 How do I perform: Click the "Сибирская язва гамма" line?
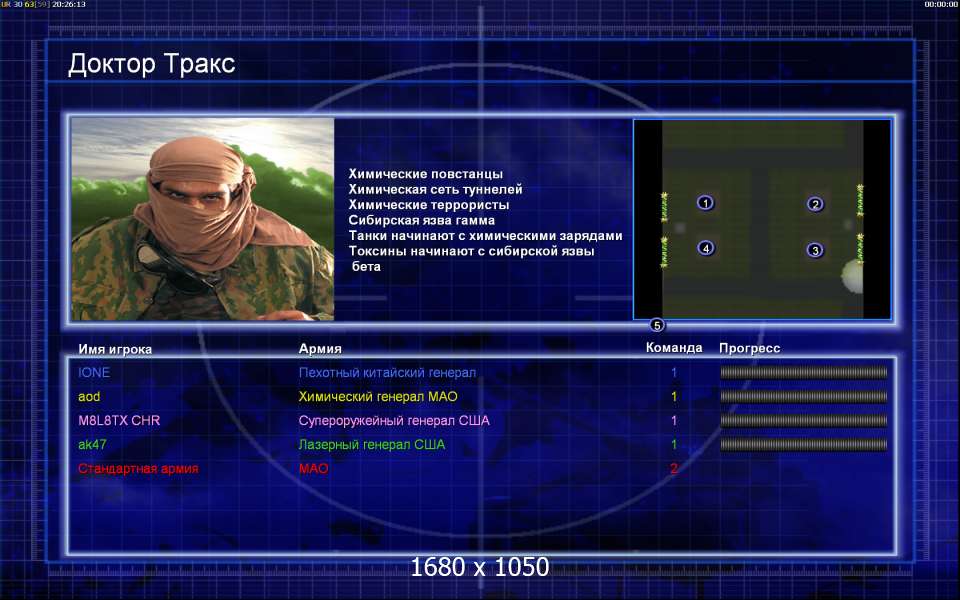point(421,220)
